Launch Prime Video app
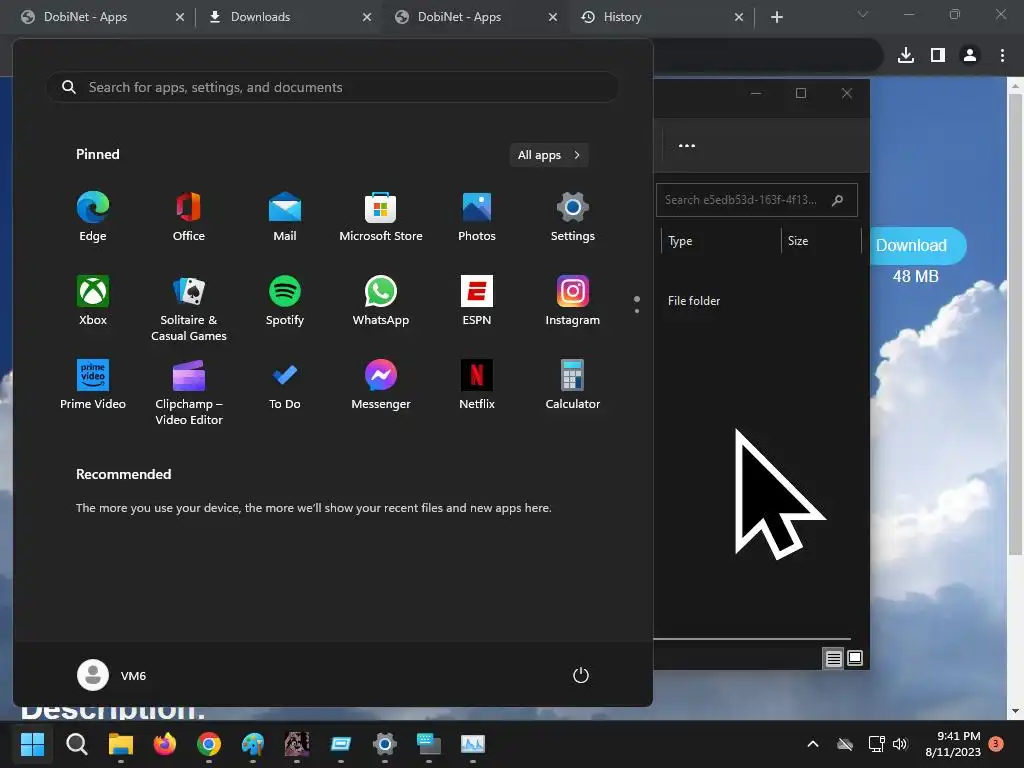The width and height of the screenshot is (1024, 768). tap(93, 385)
